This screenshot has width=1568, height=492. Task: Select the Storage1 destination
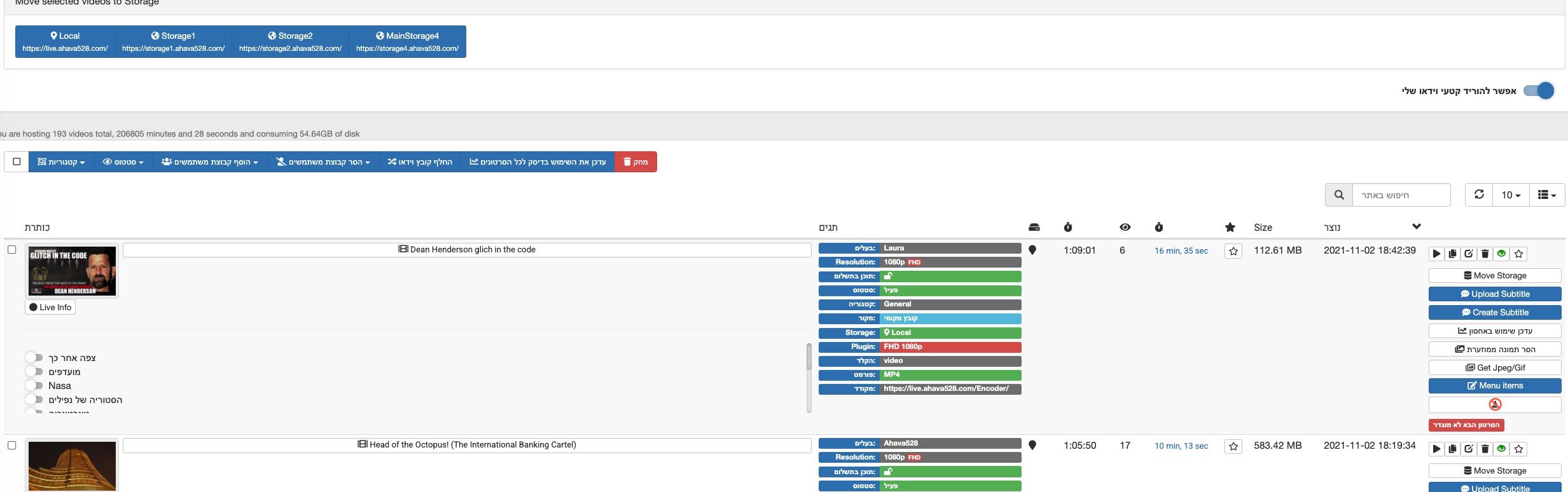tap(174, 41)
